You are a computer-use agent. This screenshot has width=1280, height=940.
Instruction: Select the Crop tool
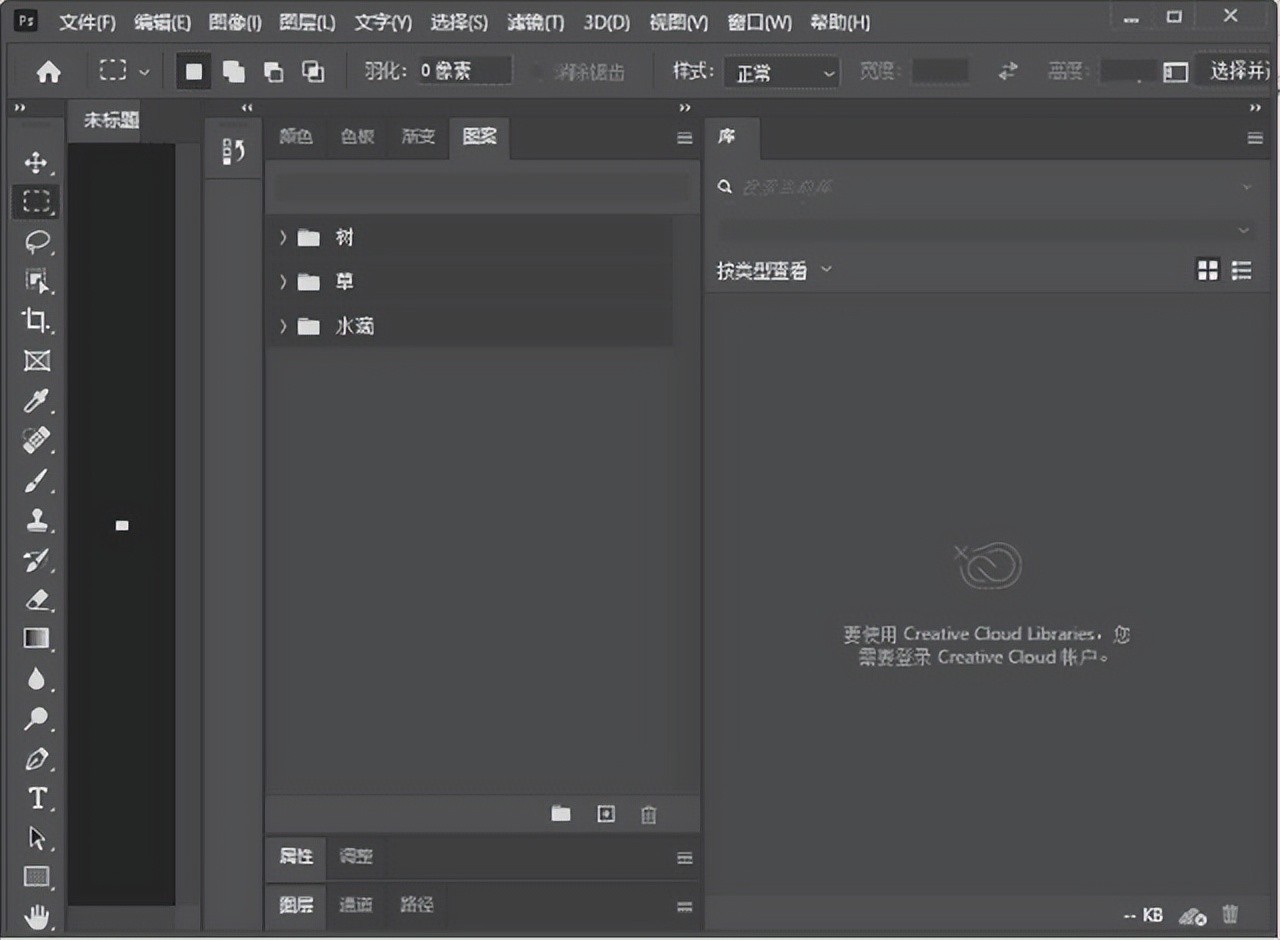[36, 321]
